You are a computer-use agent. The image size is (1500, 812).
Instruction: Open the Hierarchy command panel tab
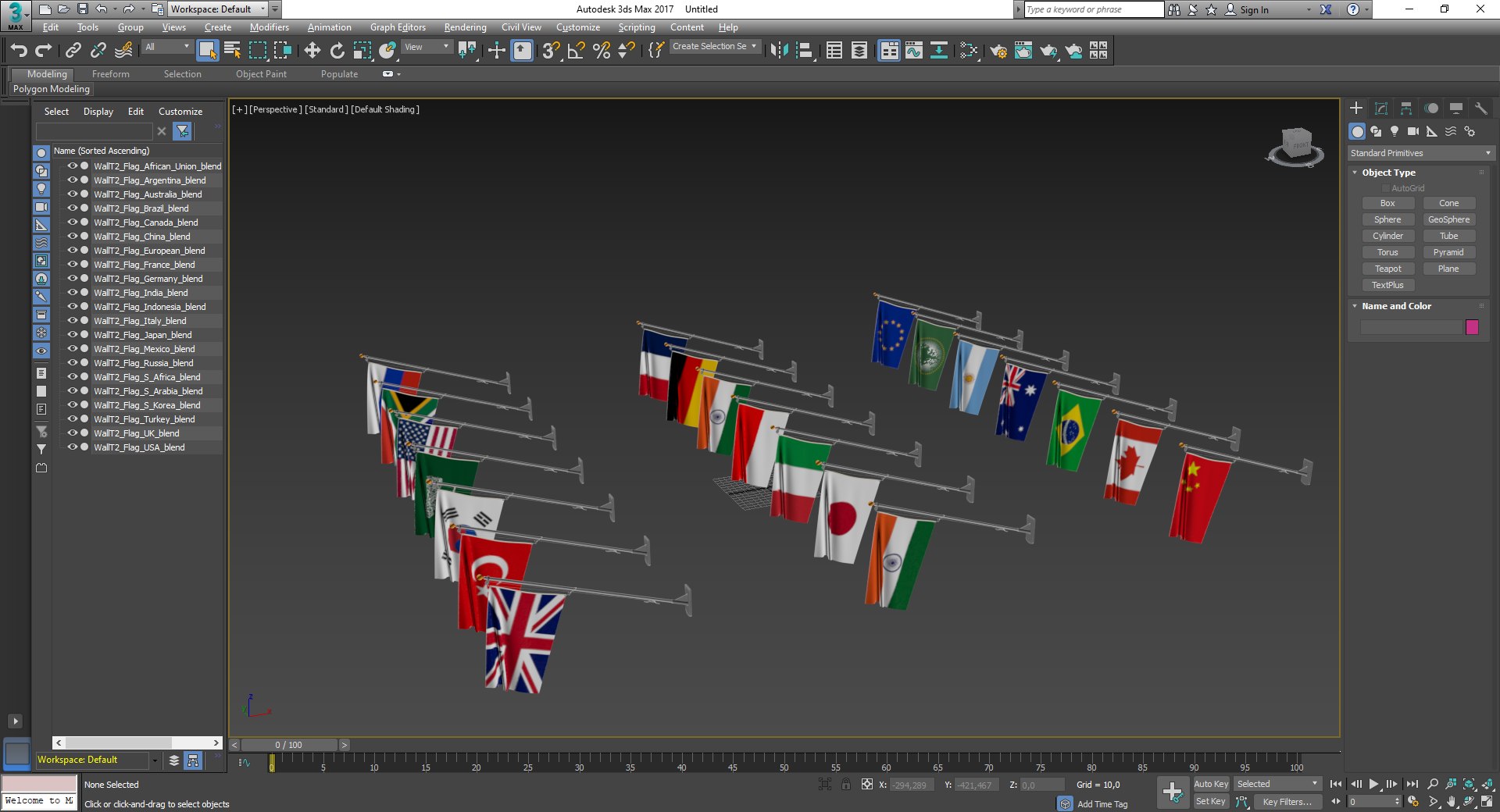tap(1406, 108)
